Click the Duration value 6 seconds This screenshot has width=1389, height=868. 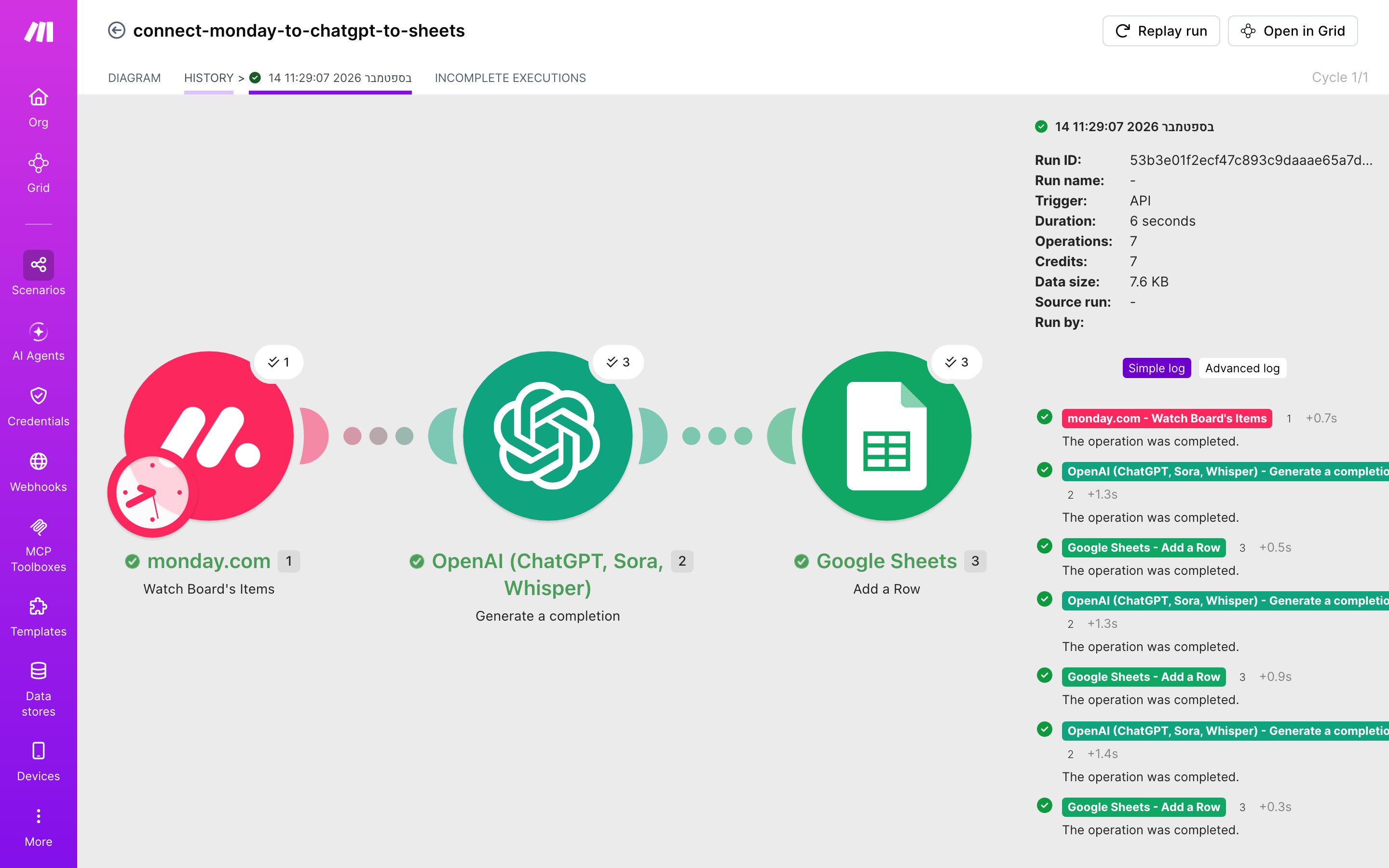[1162, 221]
